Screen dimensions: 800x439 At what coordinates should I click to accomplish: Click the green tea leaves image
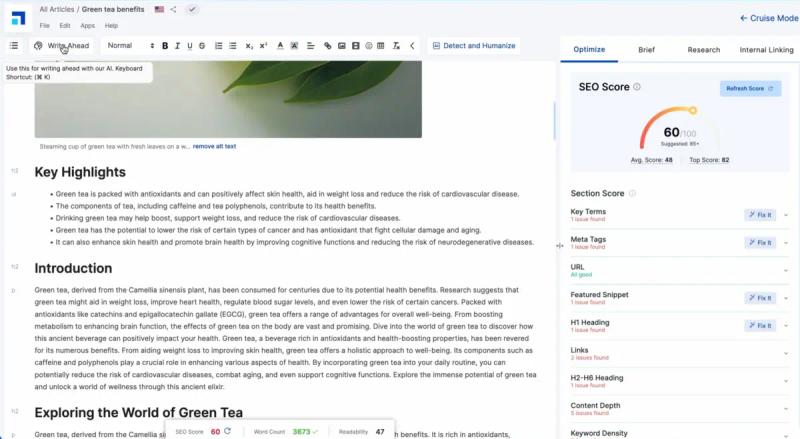(228, 99)
